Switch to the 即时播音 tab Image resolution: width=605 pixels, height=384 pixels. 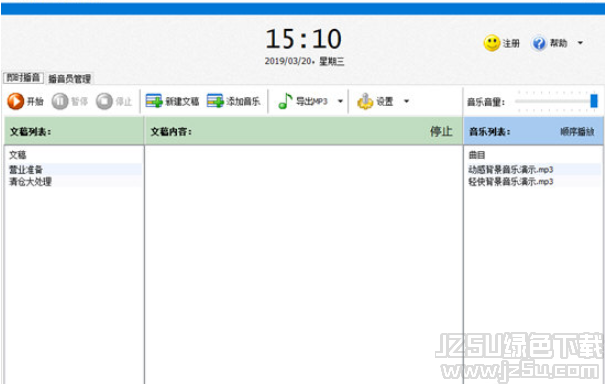pos(24,78)
